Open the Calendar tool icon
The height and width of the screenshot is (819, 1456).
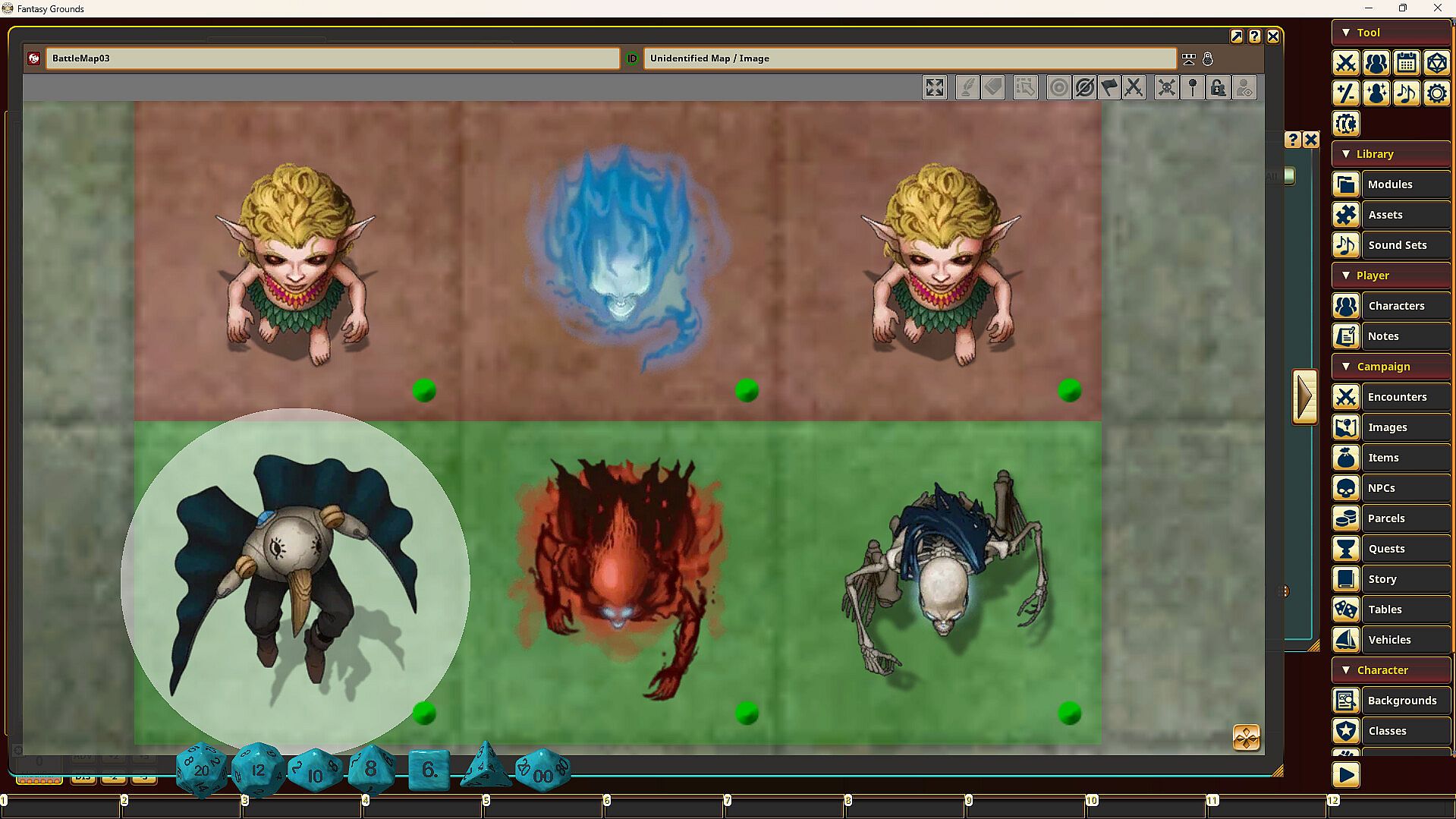pyautogui.click(x=1407, y=63)
